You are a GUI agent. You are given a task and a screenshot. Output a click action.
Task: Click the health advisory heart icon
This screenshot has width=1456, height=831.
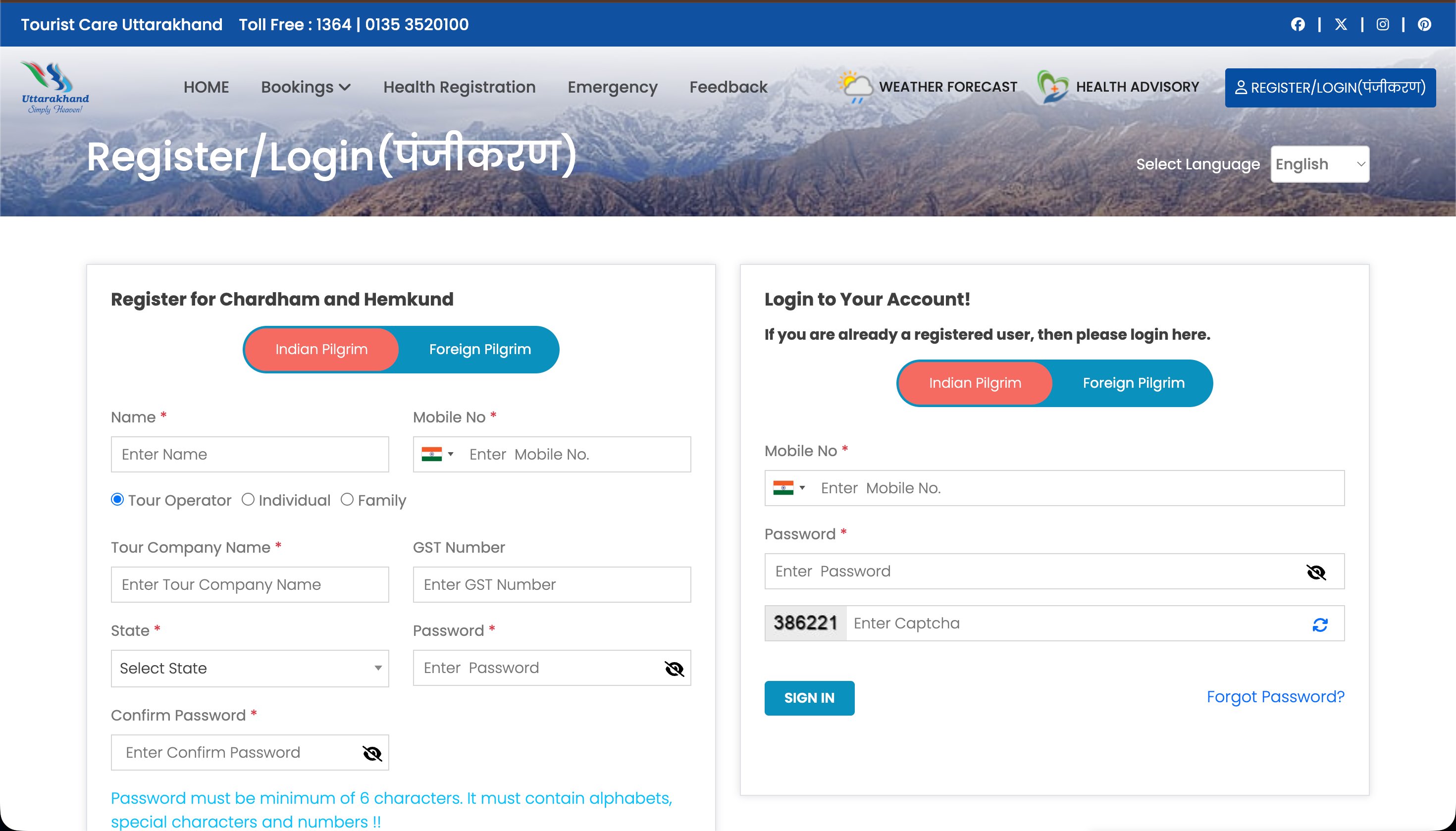click(1052, 87)
